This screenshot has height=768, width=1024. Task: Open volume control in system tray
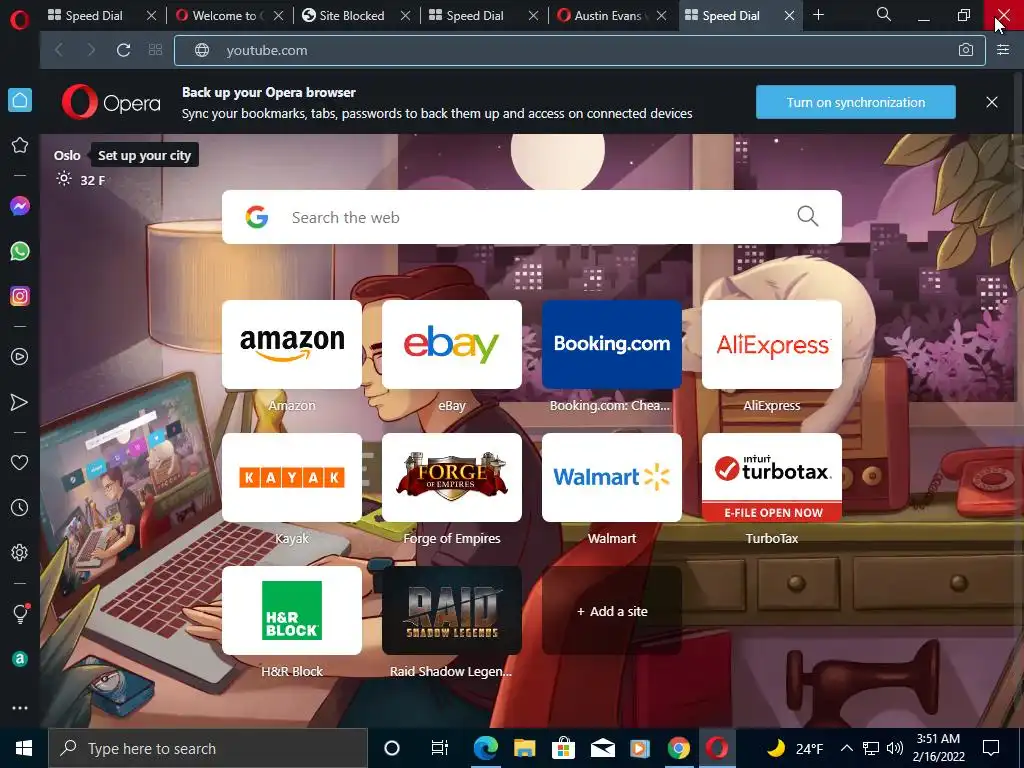pos(895,748)
